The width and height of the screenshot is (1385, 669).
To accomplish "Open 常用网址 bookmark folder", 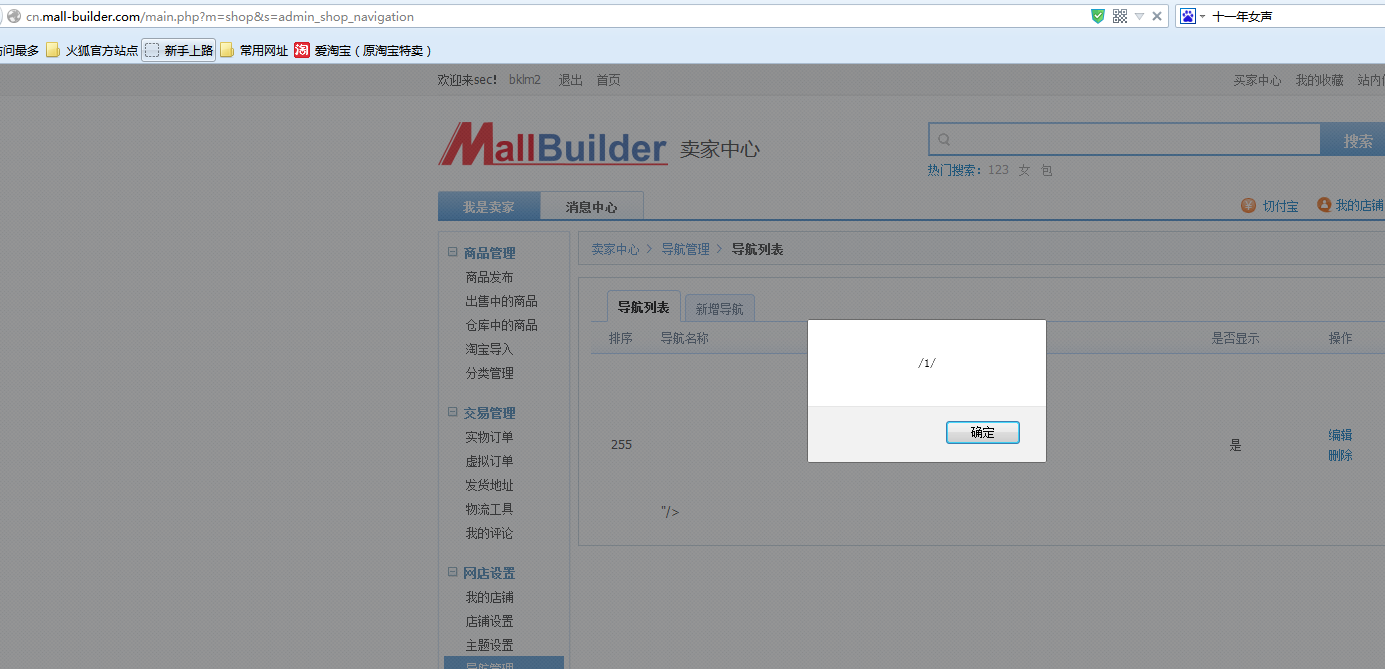I will click(x=254, y=50).
